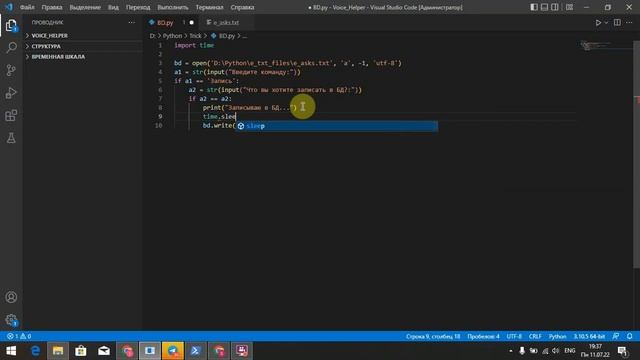Show errors and warnings in status bar
This screenshot has height=360, width=640.
(x=19, y=336)
